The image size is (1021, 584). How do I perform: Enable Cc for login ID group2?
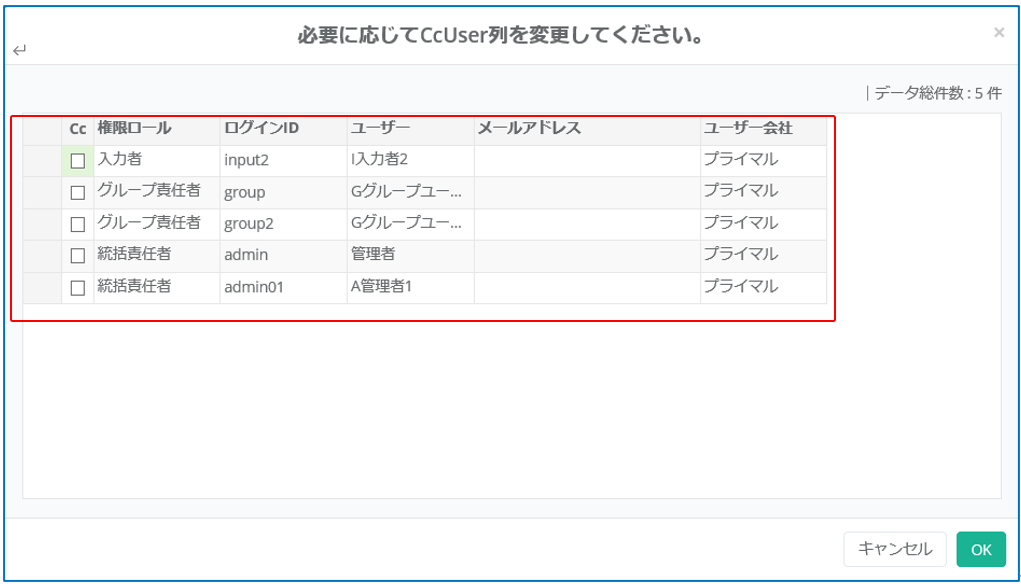(78, 224)
